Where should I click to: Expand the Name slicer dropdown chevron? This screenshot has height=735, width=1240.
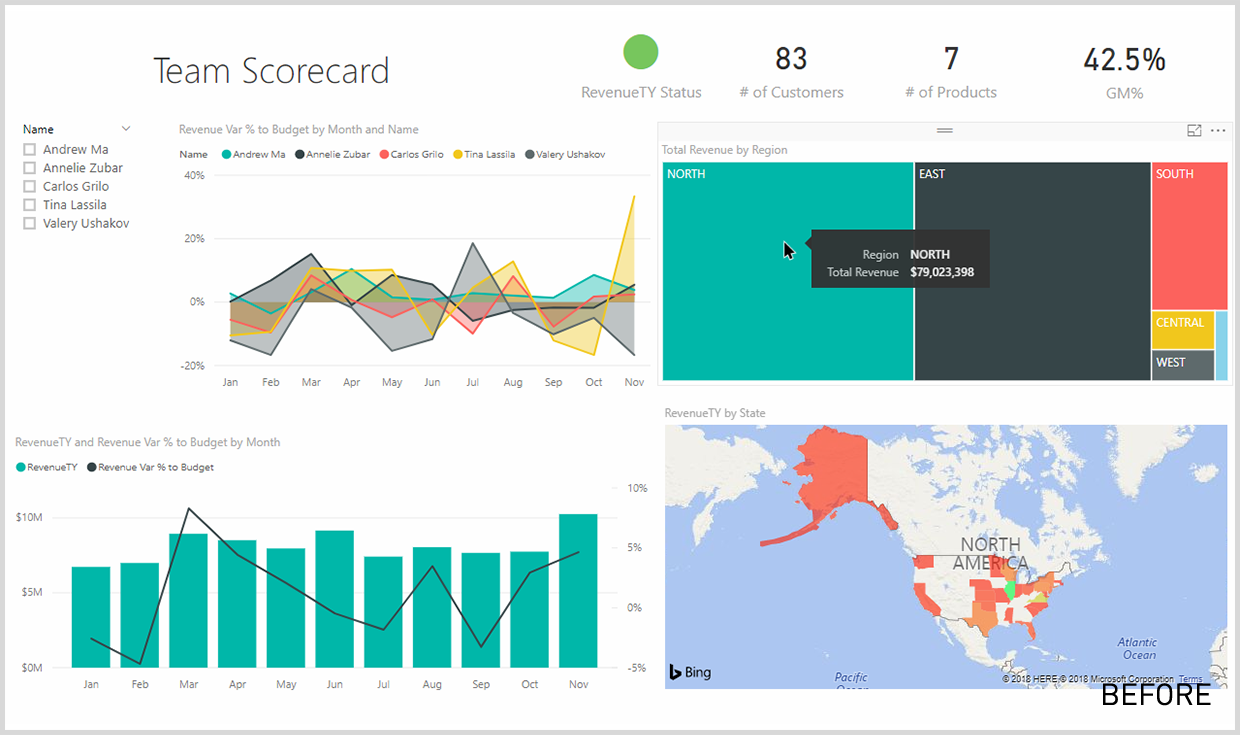tap(126, 129)
